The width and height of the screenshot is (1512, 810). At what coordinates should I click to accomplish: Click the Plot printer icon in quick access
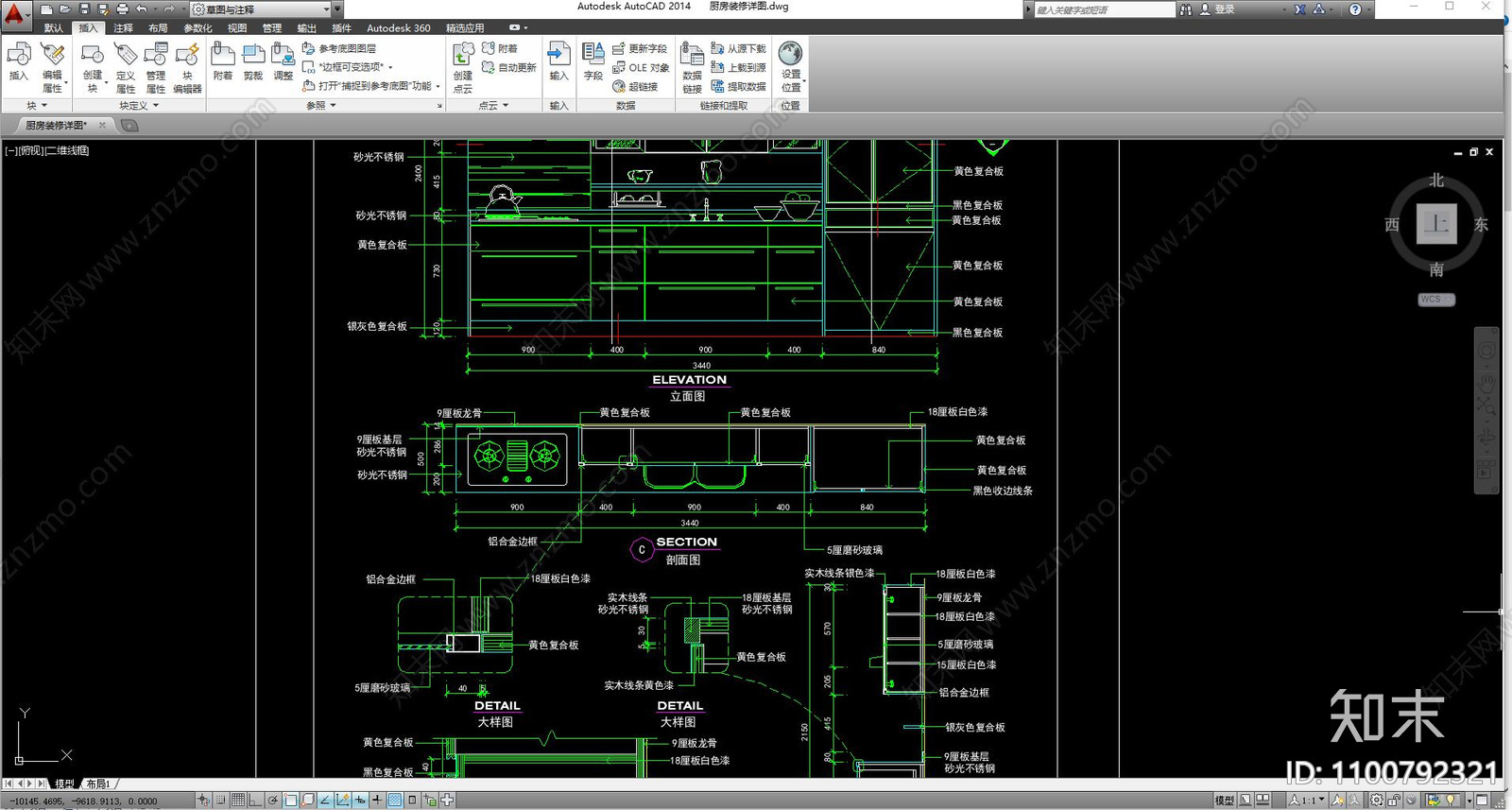[x=122, y=9]
